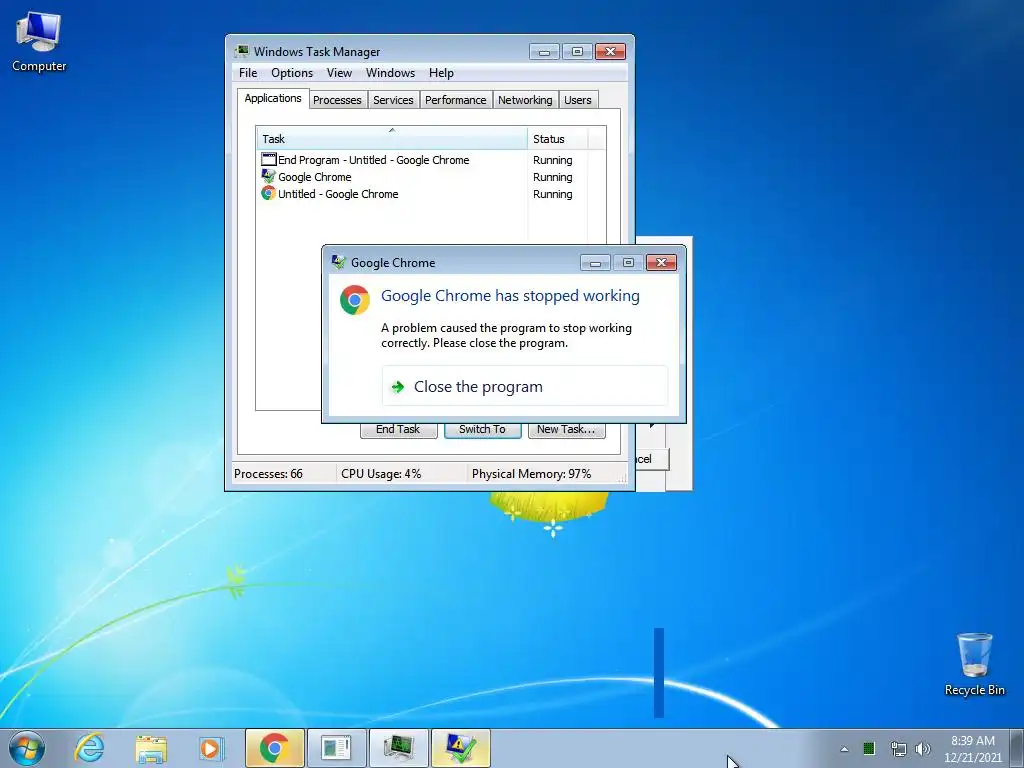This screenshot has width=1024, height=768.
Task: Close the Windows Task Manager window
Action: click(x=611, y=52)
